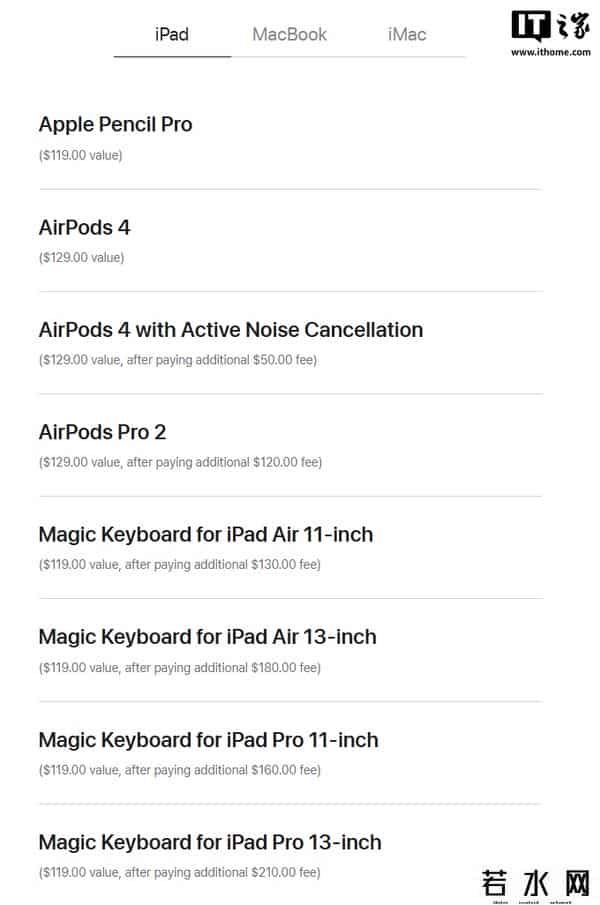Select the AirPods 4 item
The image size is (600, 905).
(84, 228)
